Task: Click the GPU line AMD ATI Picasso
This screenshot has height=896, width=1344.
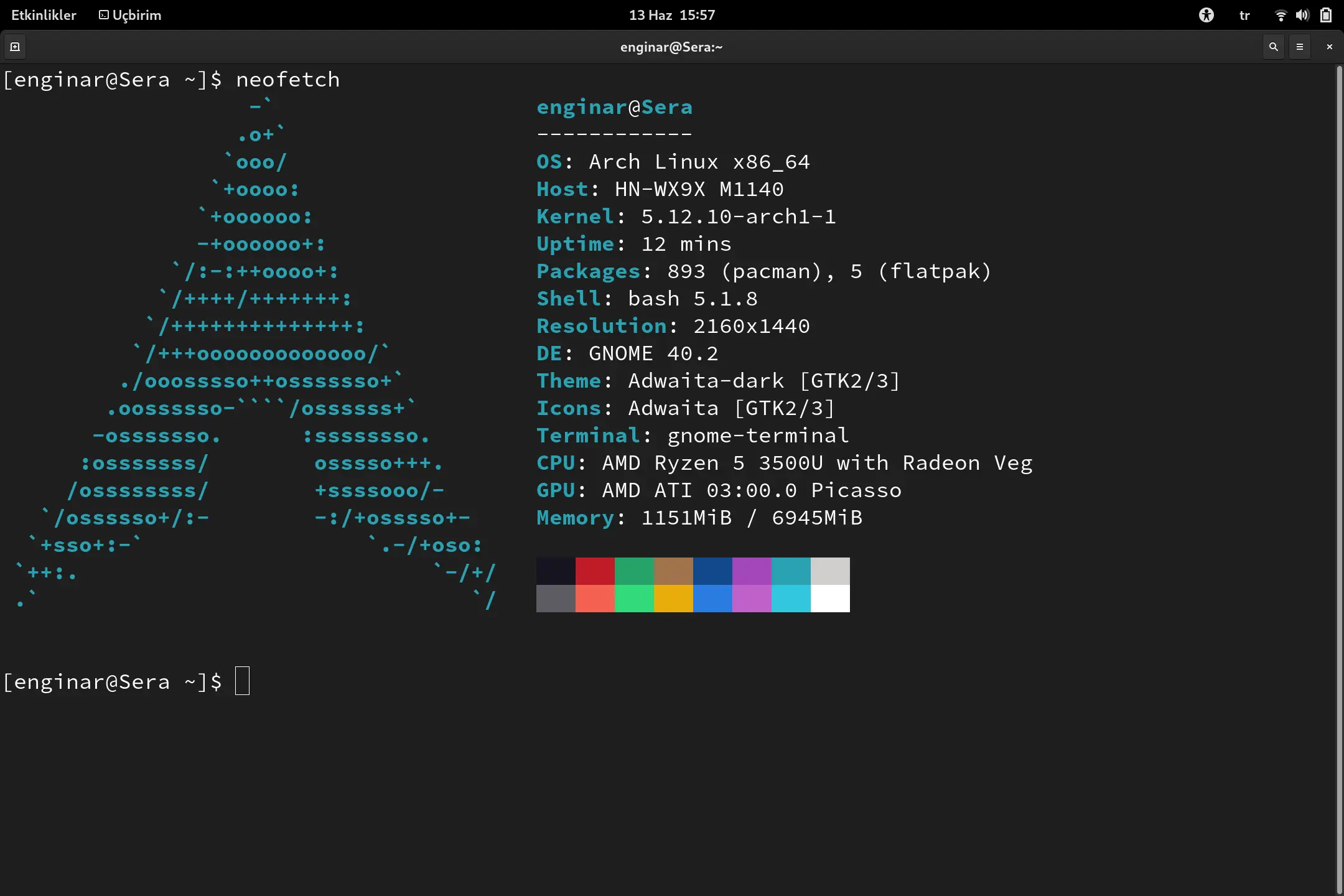Action: pos(719,490)
